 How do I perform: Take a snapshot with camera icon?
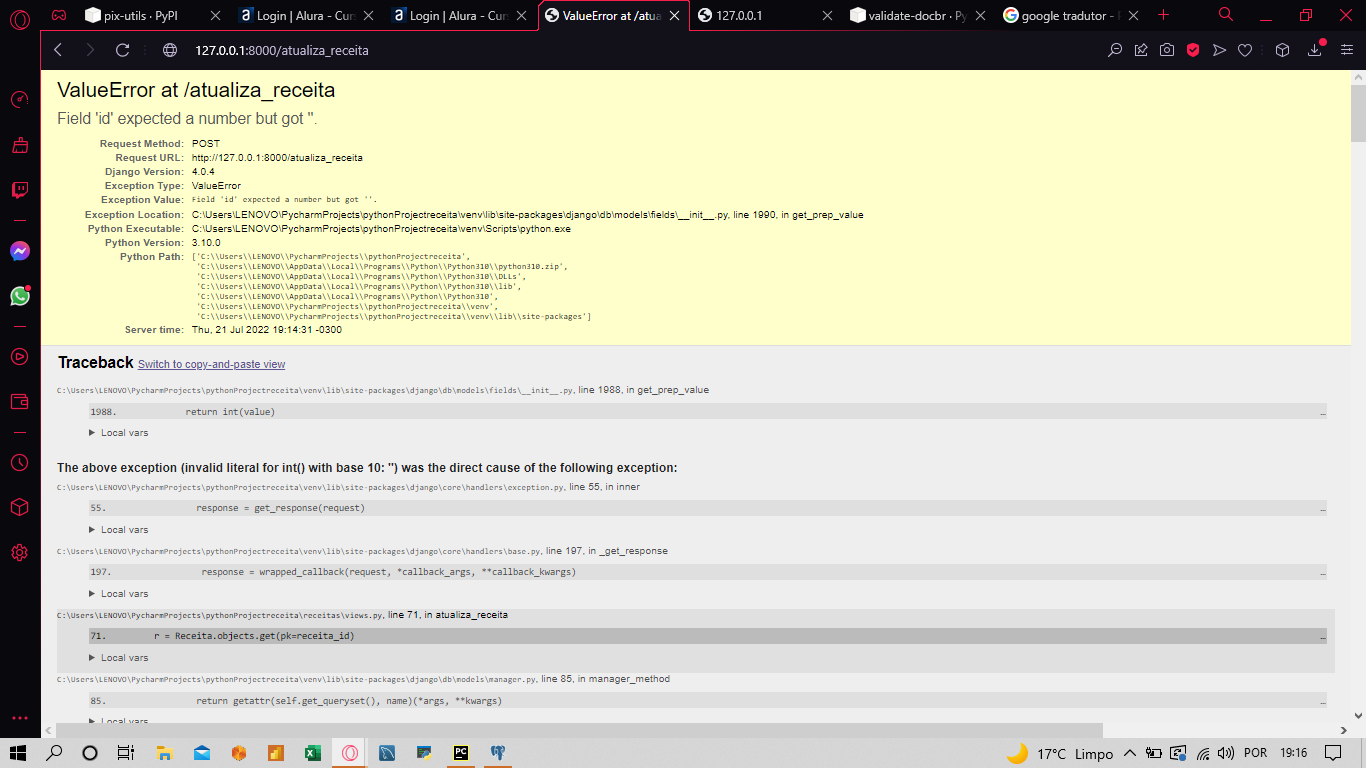click(x=1167, y=50)
